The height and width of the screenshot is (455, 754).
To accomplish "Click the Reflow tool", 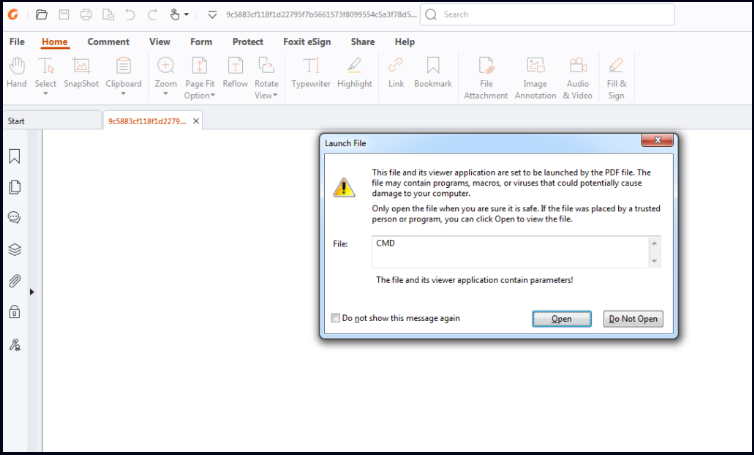I will [x=235, y=73].
